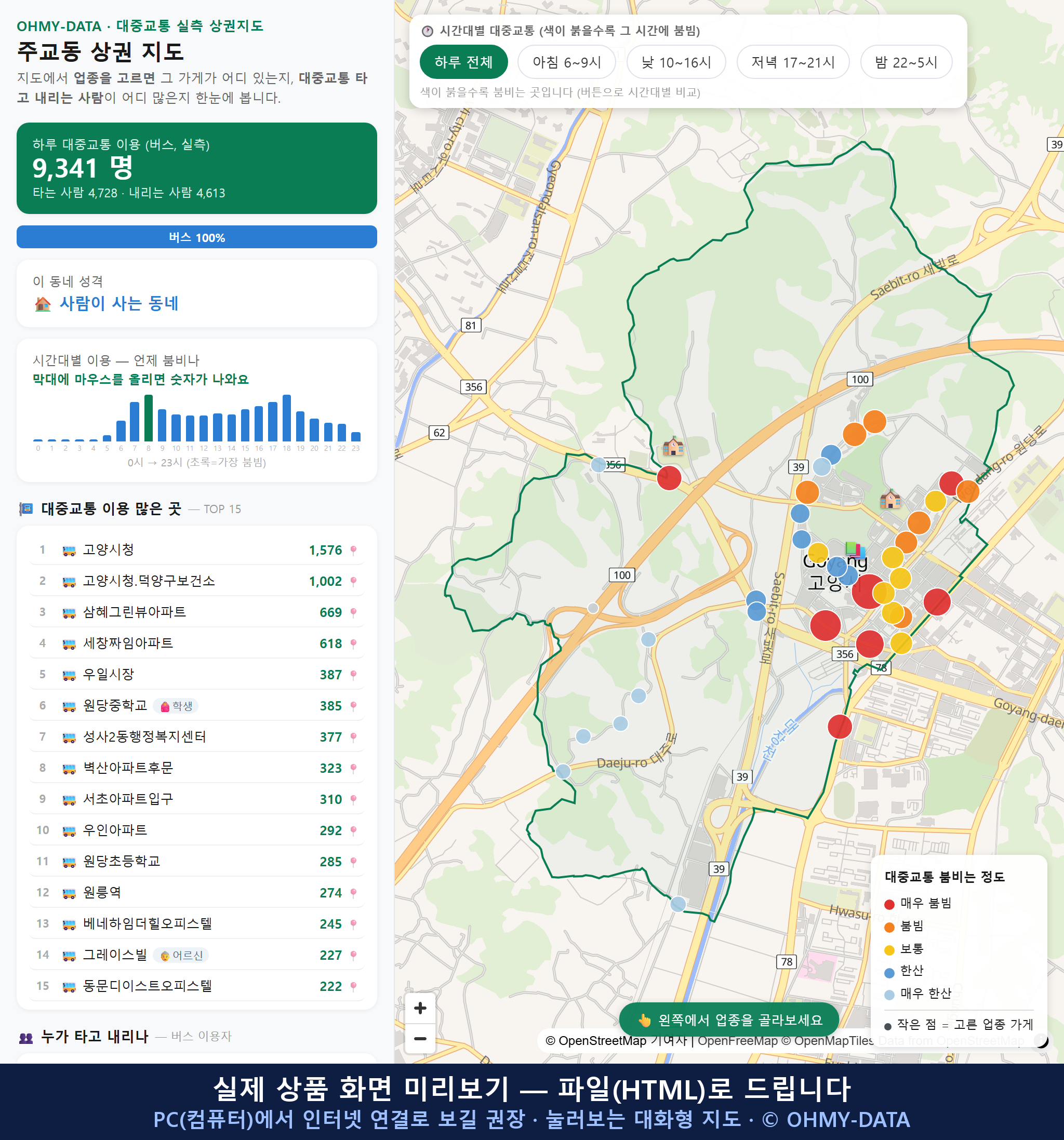Click the 18시 bar in hourly chart

[287, 418]
